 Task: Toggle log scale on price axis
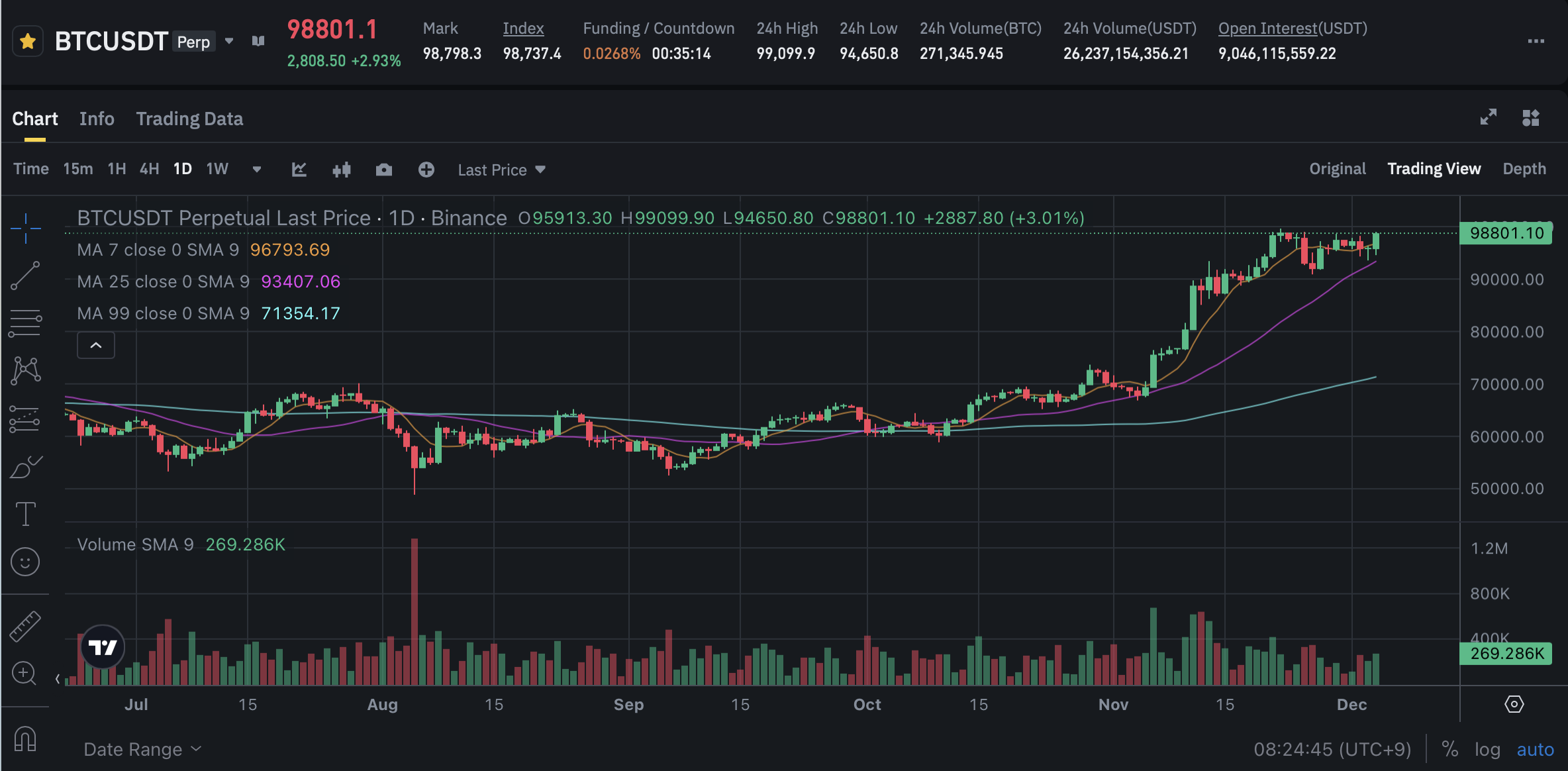pyautogui.click(x=1487, y=749)
